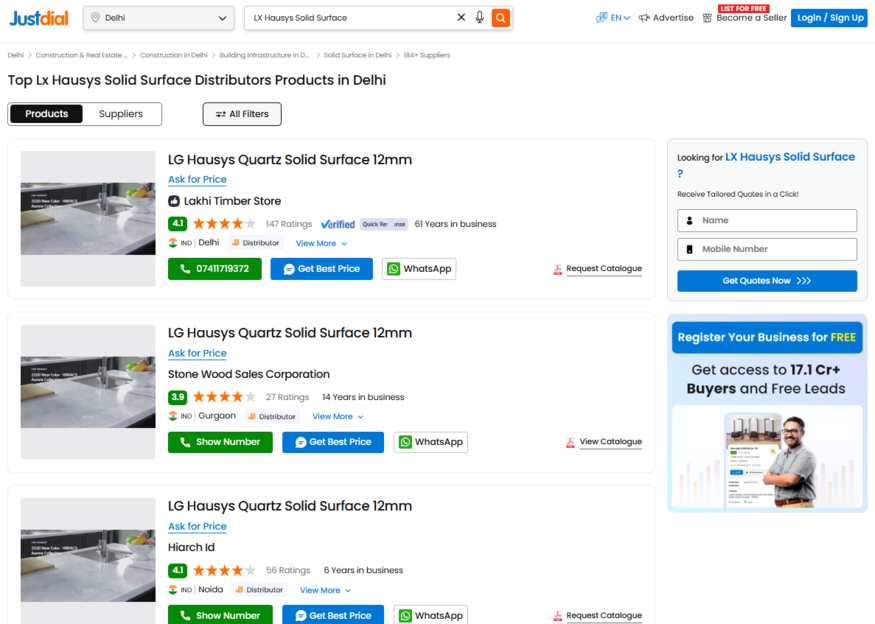Click Ask for Price under Stone Wood Sales listing
This screenshot has height=624, width=875.
coord(197,353)
